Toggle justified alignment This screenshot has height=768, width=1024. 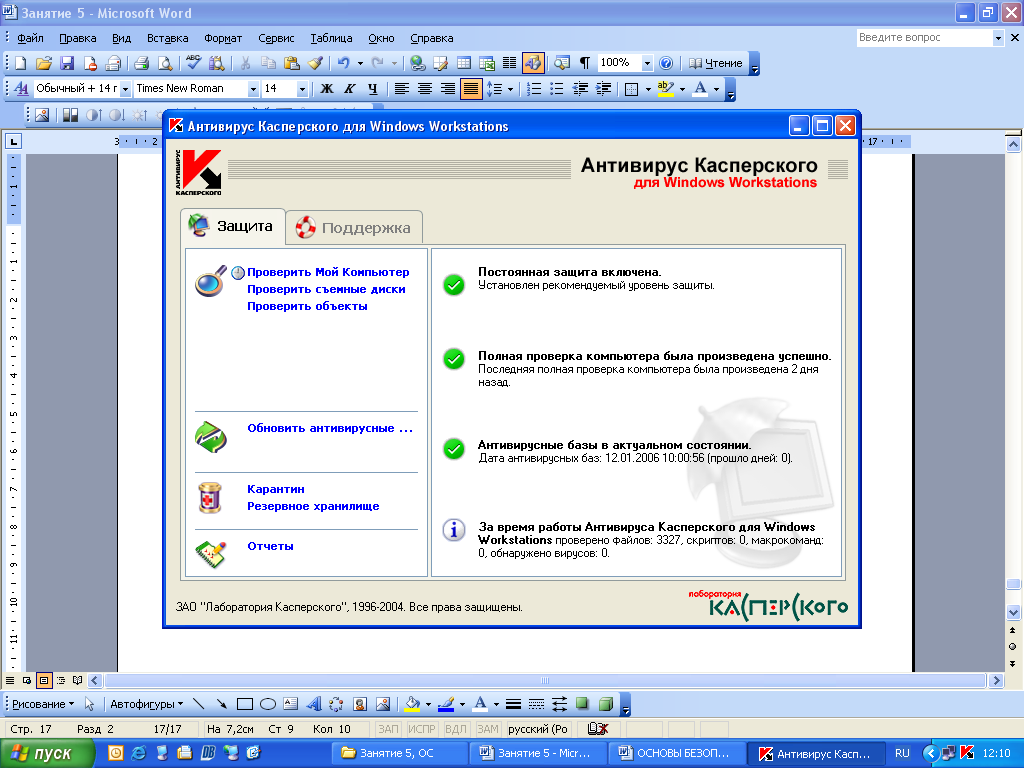pos(470,89)
